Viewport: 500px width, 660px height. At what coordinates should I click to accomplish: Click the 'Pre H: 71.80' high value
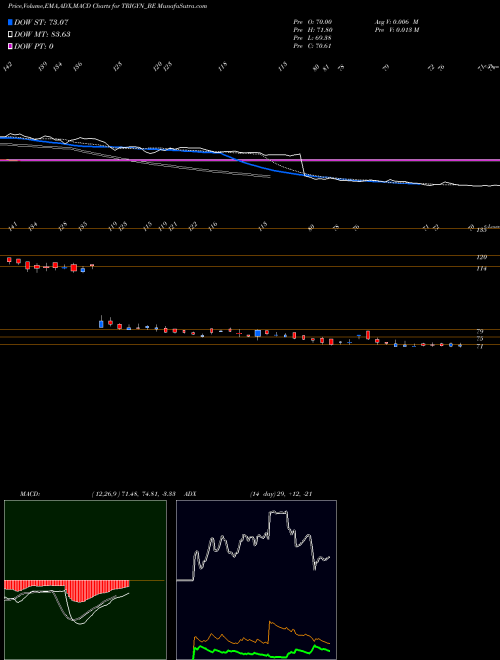point(312,30)
